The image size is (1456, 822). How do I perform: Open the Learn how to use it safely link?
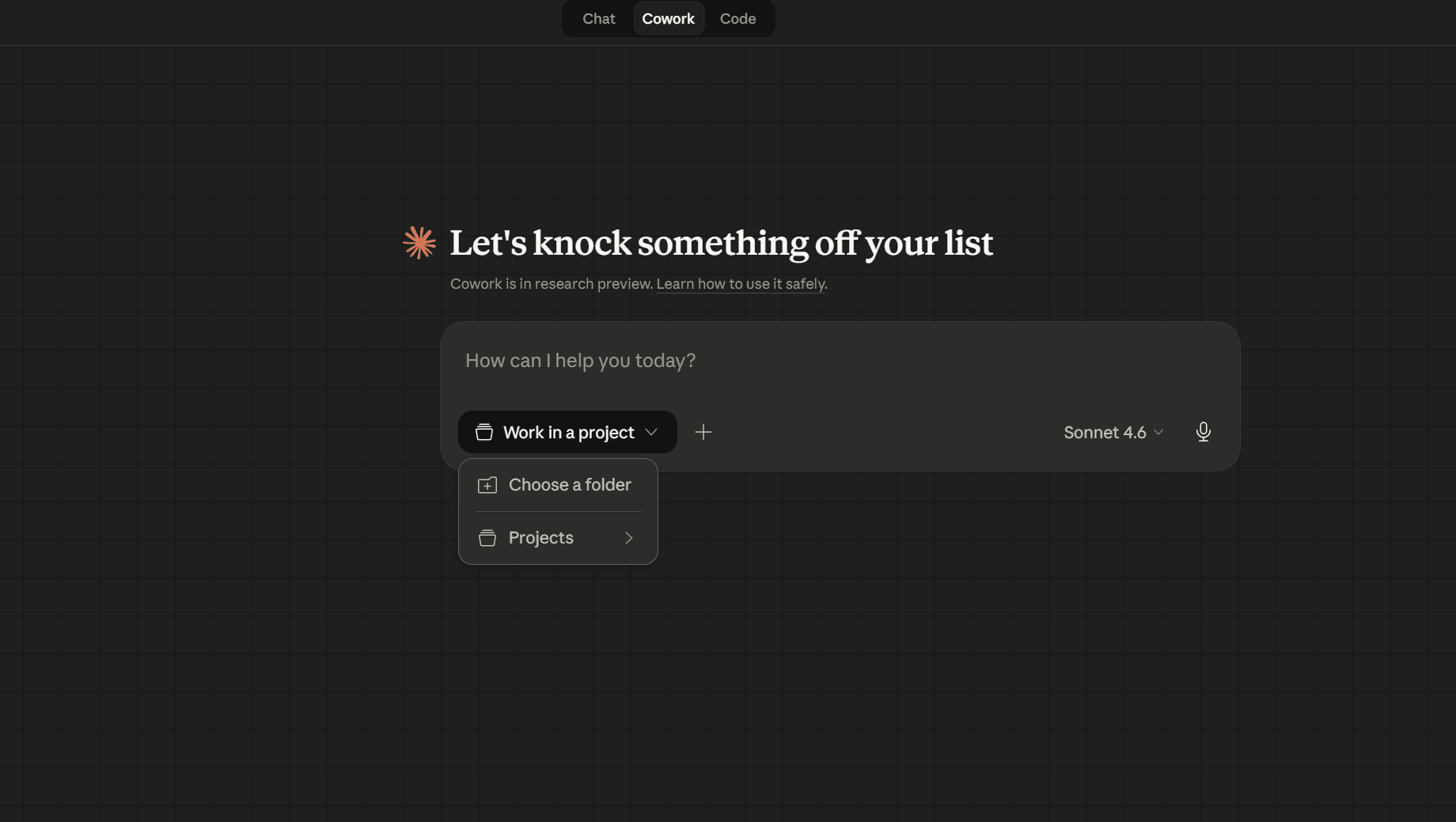pos(740,283)
